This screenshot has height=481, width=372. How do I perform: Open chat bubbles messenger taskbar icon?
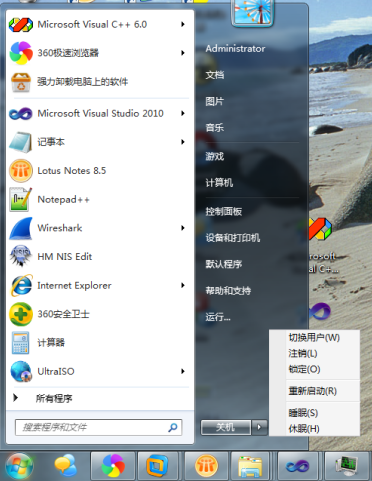pyautogui.click(x=66, y=466)
